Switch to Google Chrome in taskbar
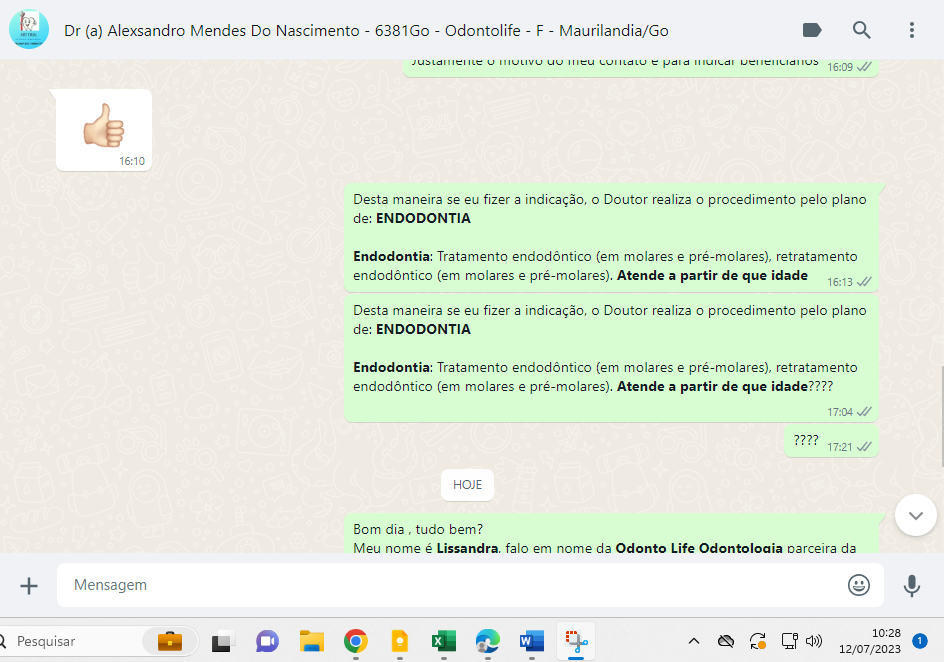This screenshot has height=662, width=944. coord(356,642)
